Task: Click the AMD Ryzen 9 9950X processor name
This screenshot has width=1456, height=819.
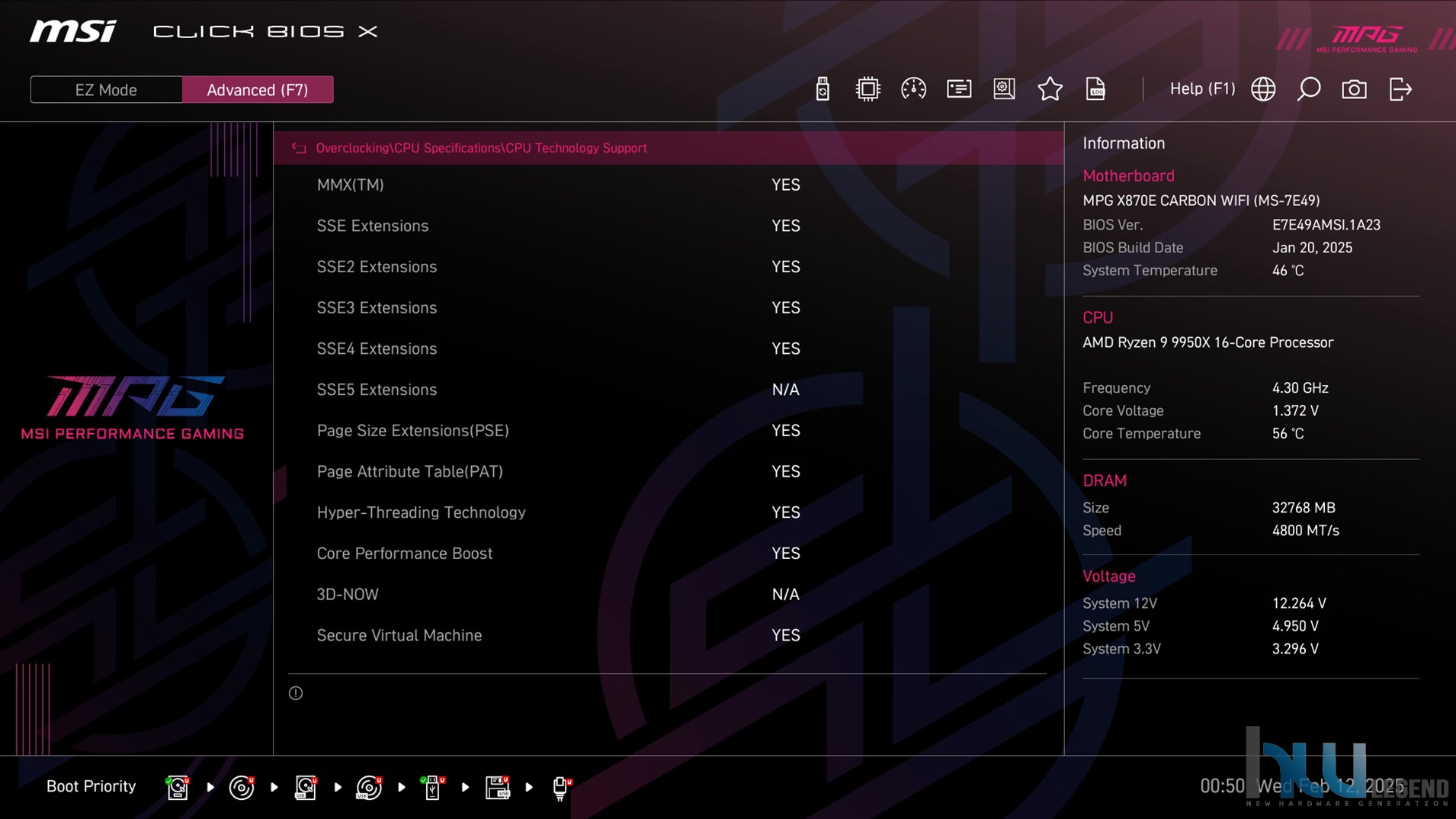Action: tap(1207, 342)
